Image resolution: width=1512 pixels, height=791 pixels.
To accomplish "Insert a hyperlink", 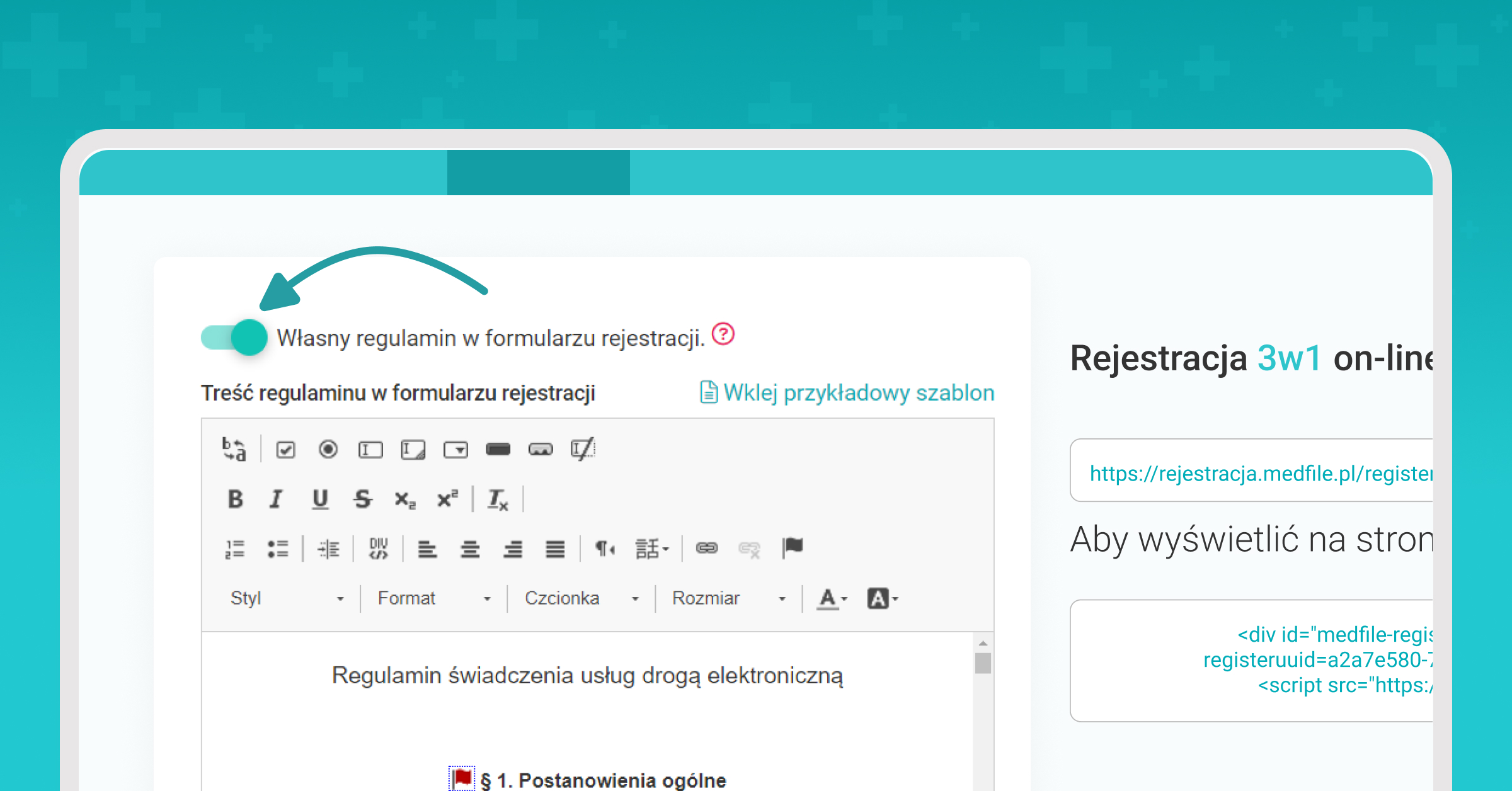I will pos(707,548).
